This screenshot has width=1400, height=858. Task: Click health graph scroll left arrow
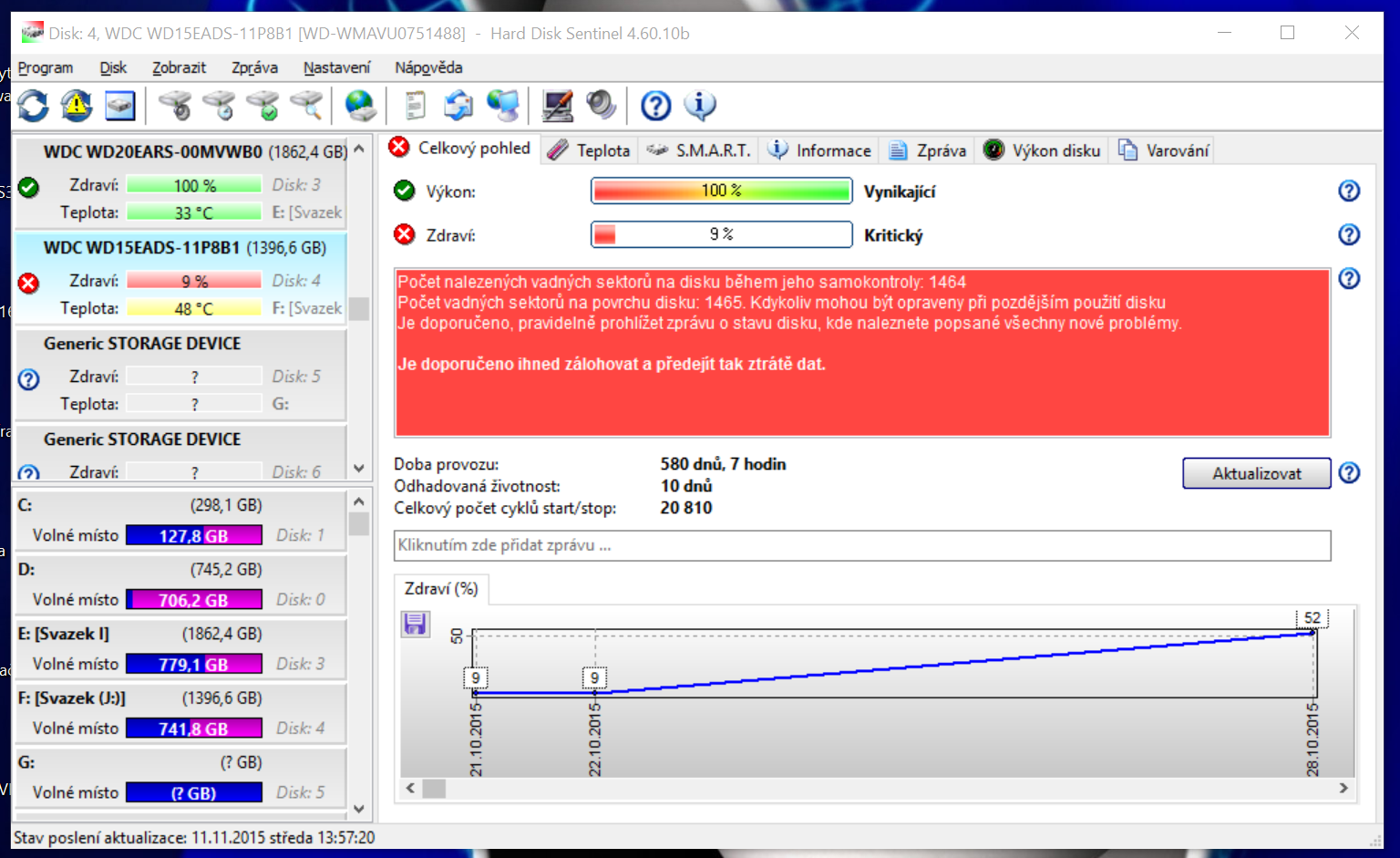pos(410,788)
